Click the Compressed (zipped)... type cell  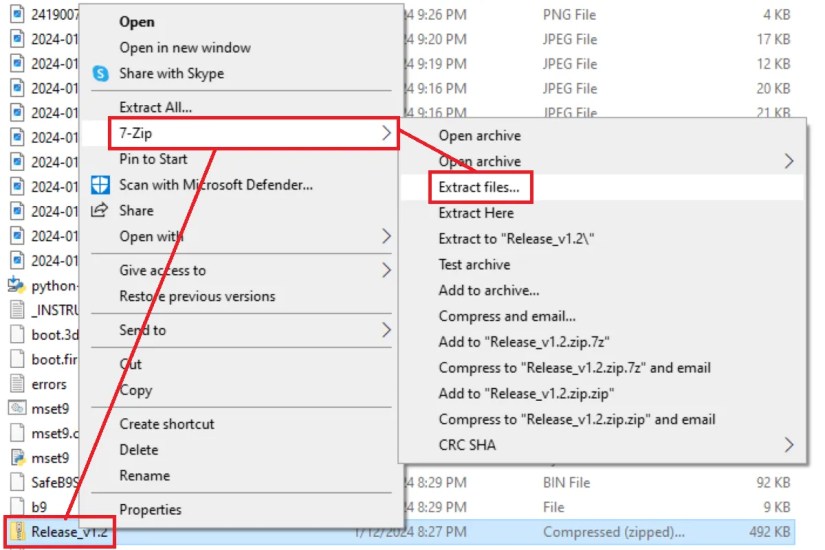(x=613, y=532)
